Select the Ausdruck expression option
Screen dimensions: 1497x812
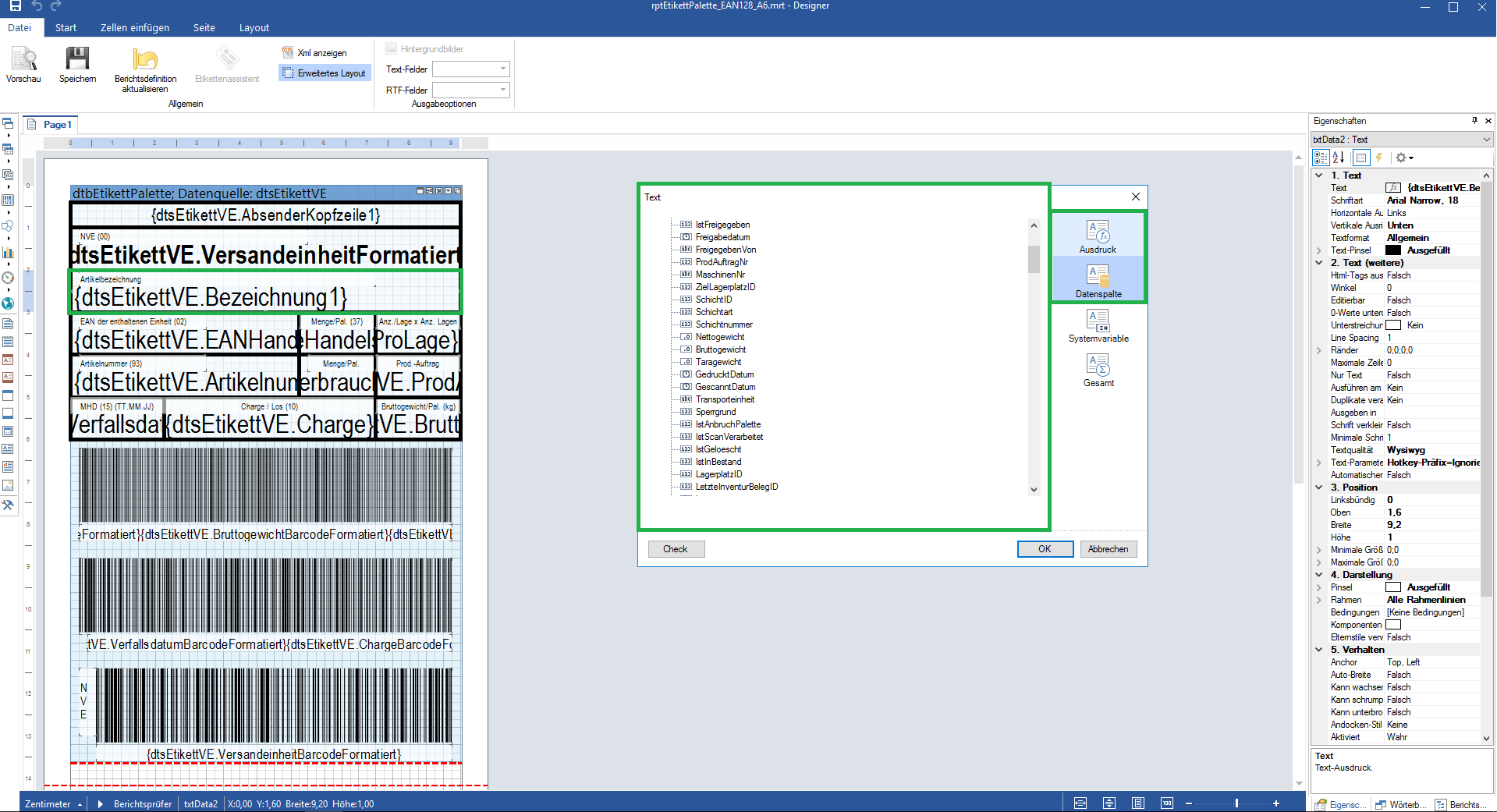1098,236
